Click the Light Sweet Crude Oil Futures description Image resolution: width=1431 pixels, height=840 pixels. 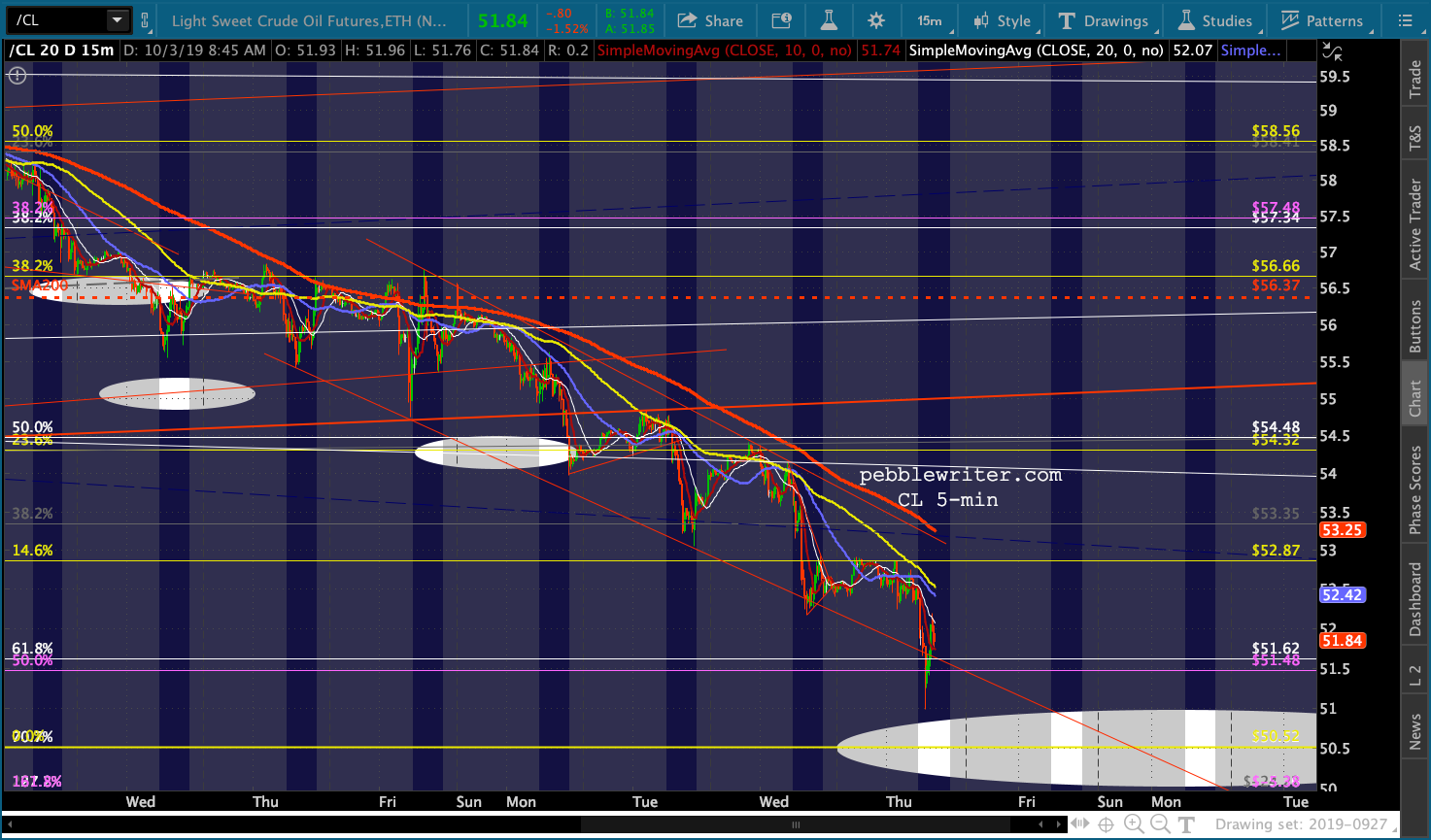click(309, 20)
